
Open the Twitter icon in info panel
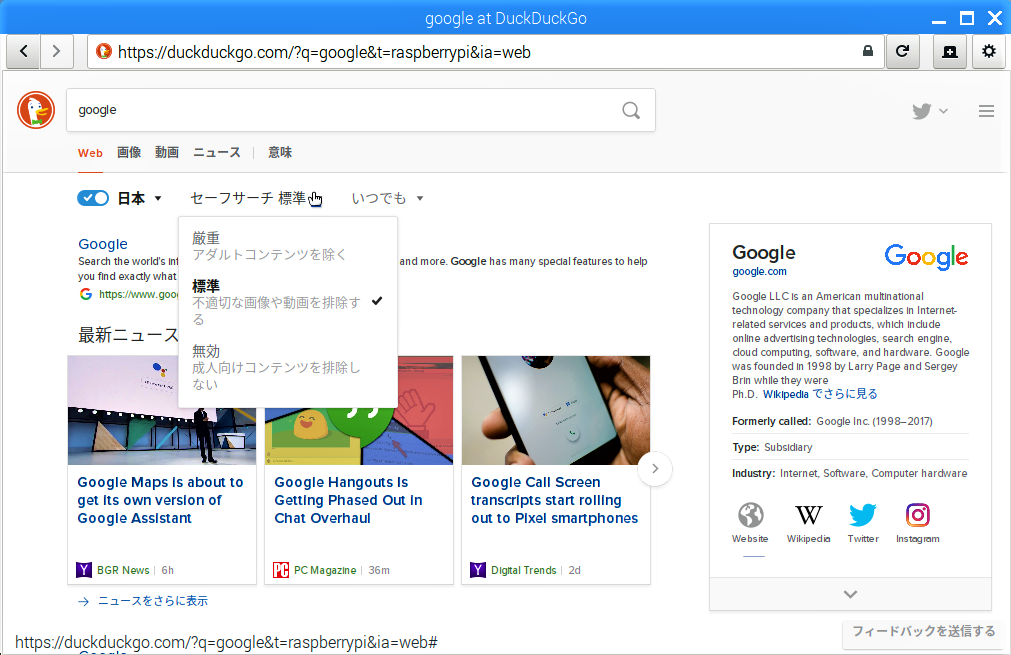[863, 515]
